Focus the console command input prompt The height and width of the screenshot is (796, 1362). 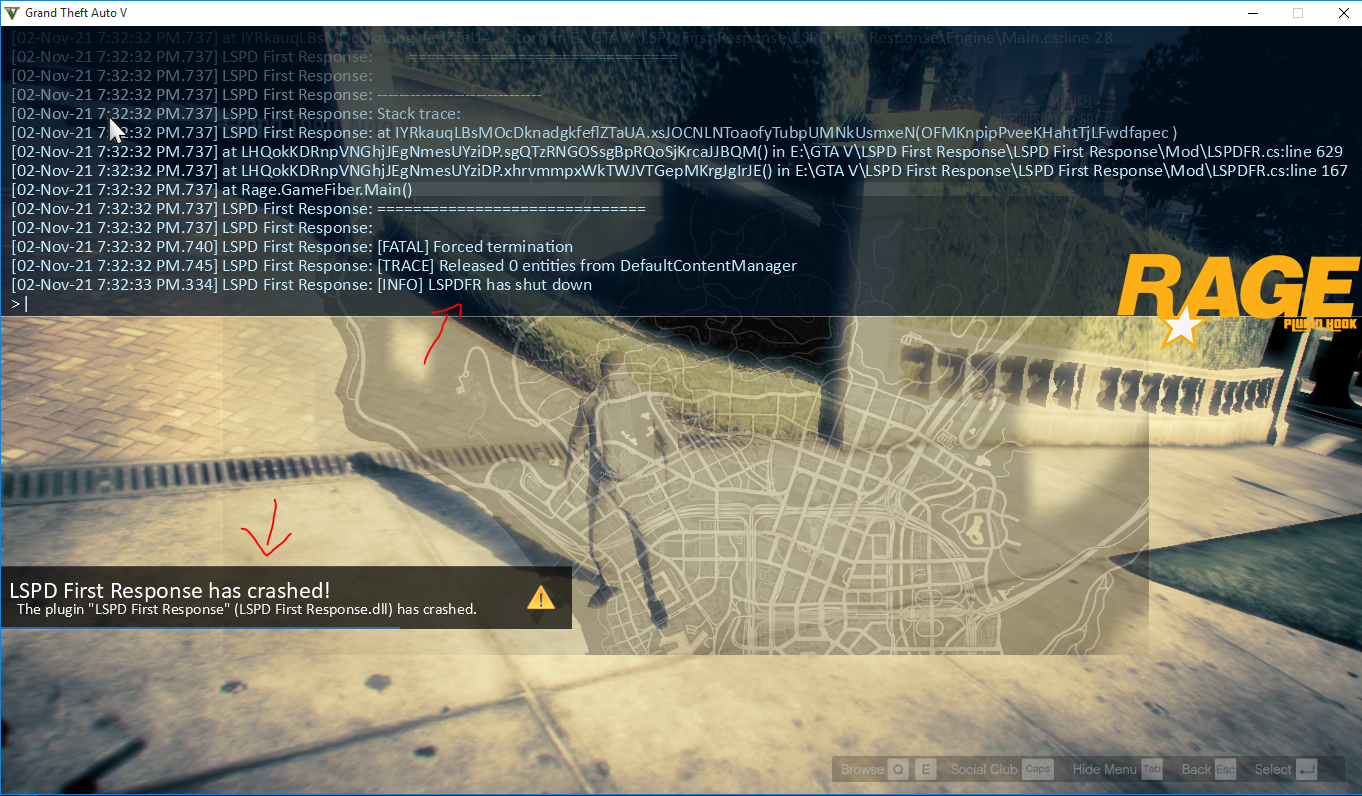pyautogui.click(x=680, y=304)
